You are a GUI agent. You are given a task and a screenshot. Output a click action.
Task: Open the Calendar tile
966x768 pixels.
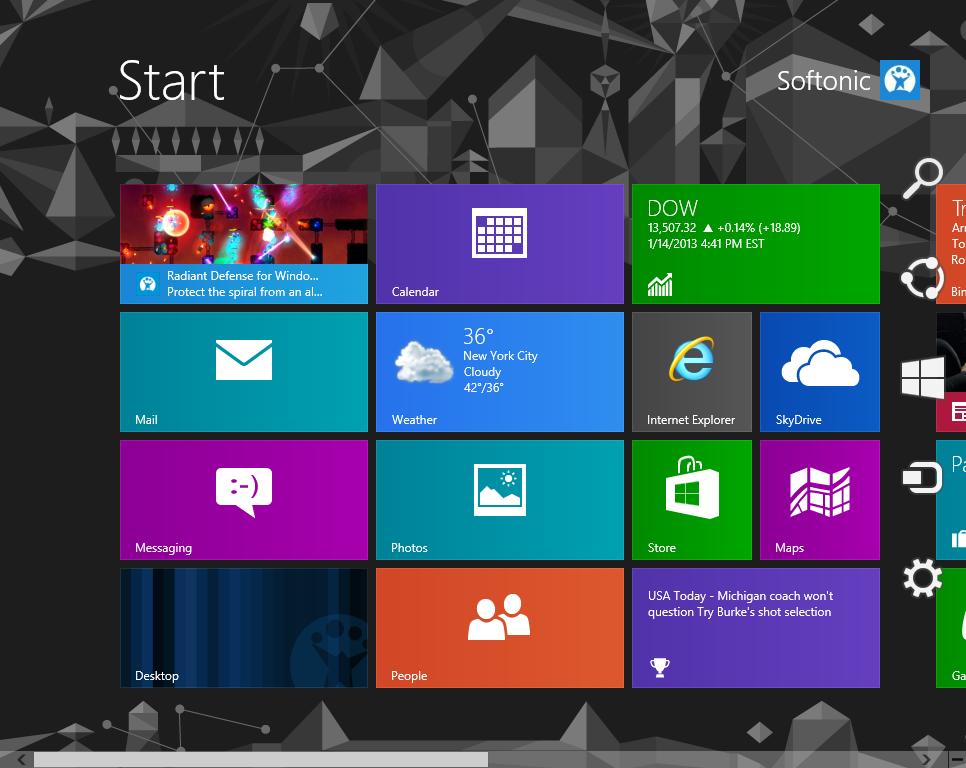pyautogui.click(x=499, y=243)
